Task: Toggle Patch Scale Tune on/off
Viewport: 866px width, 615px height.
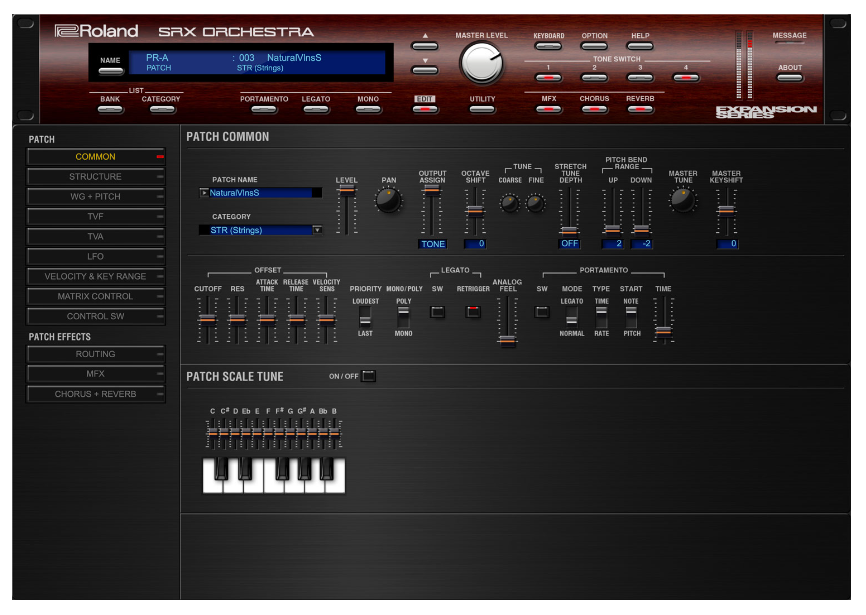Action: tap(368, 376)
